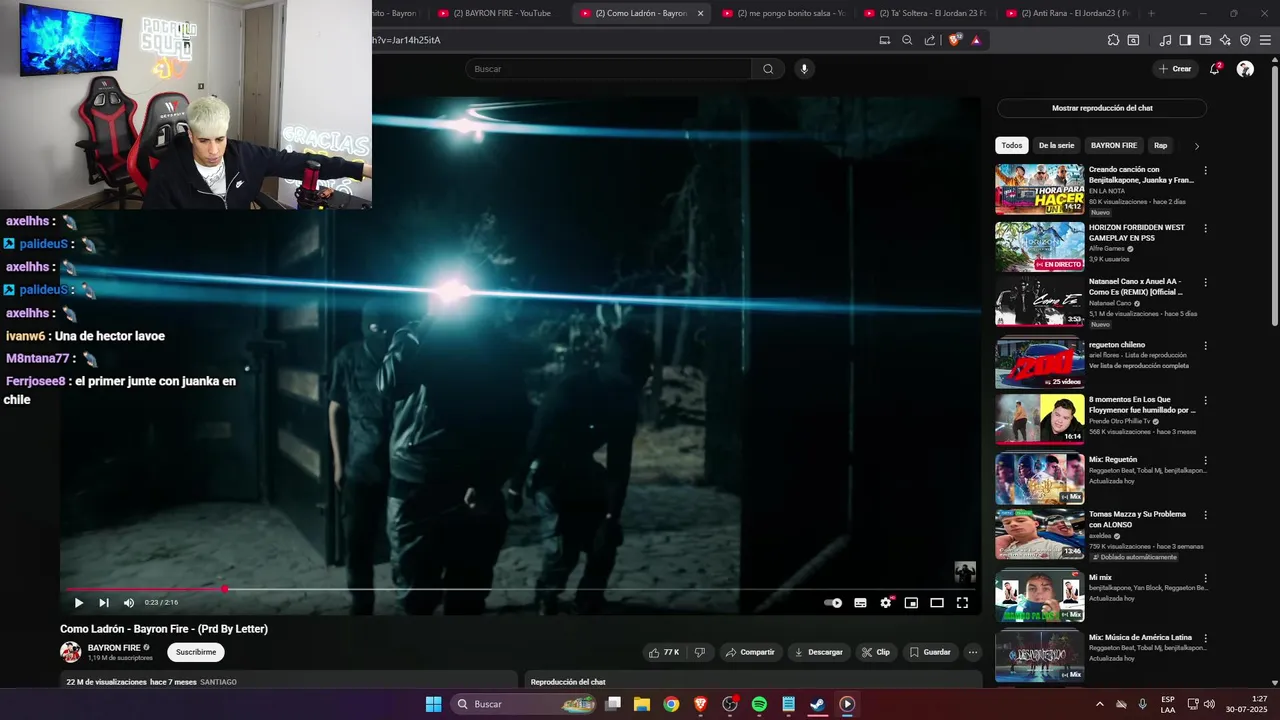Open the BAYRON FIRE channel name link
Viewport: 1280px width, 720px height.
(114, 648)
